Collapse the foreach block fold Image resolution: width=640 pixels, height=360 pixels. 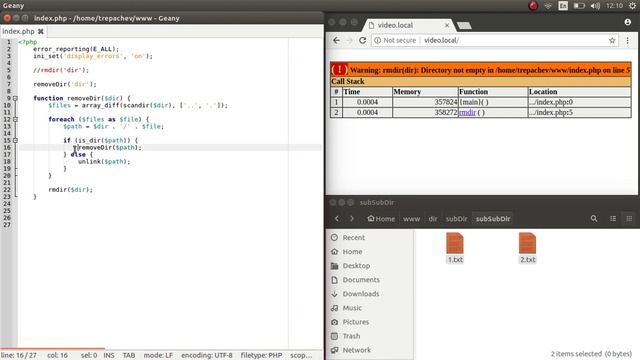[15, 119]
